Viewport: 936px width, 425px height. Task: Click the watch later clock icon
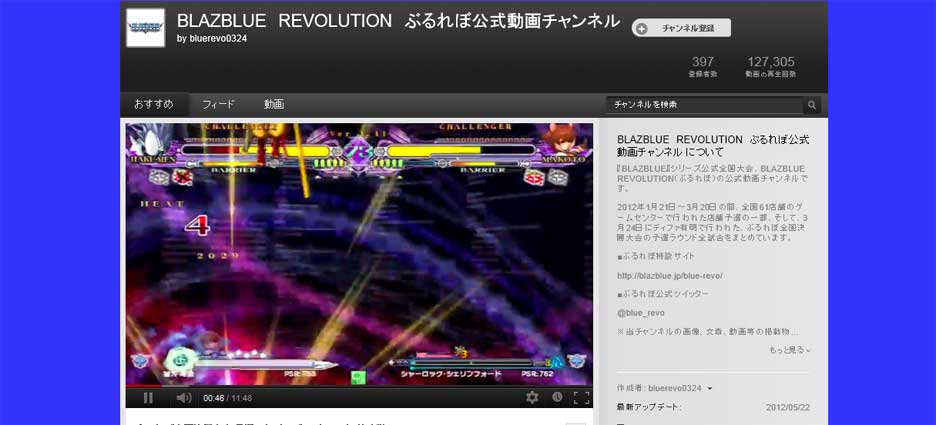[557, 398]
